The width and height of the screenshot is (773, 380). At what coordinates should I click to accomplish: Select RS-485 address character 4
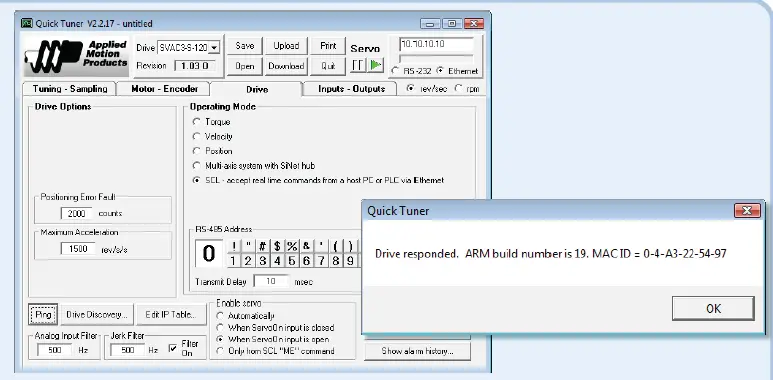277,261
